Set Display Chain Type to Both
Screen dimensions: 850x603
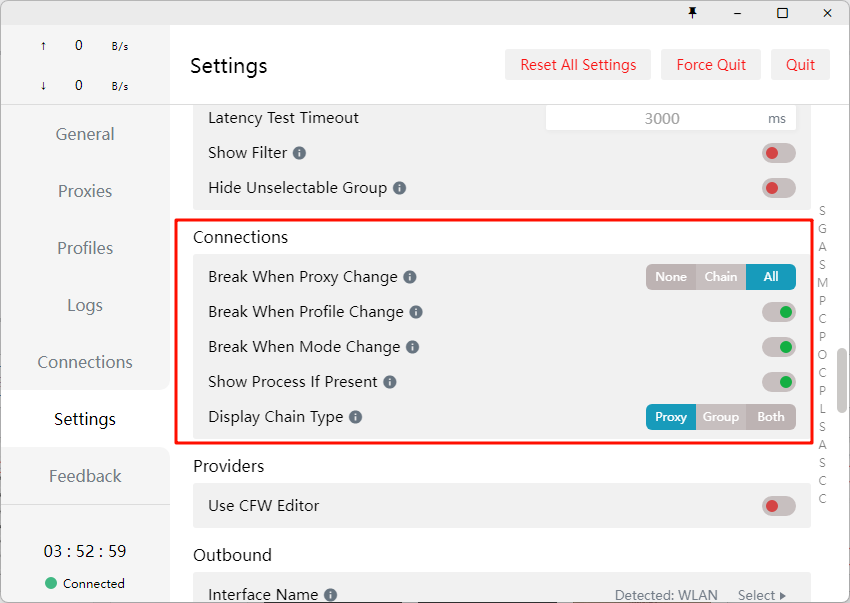click(x=770, y=417)
